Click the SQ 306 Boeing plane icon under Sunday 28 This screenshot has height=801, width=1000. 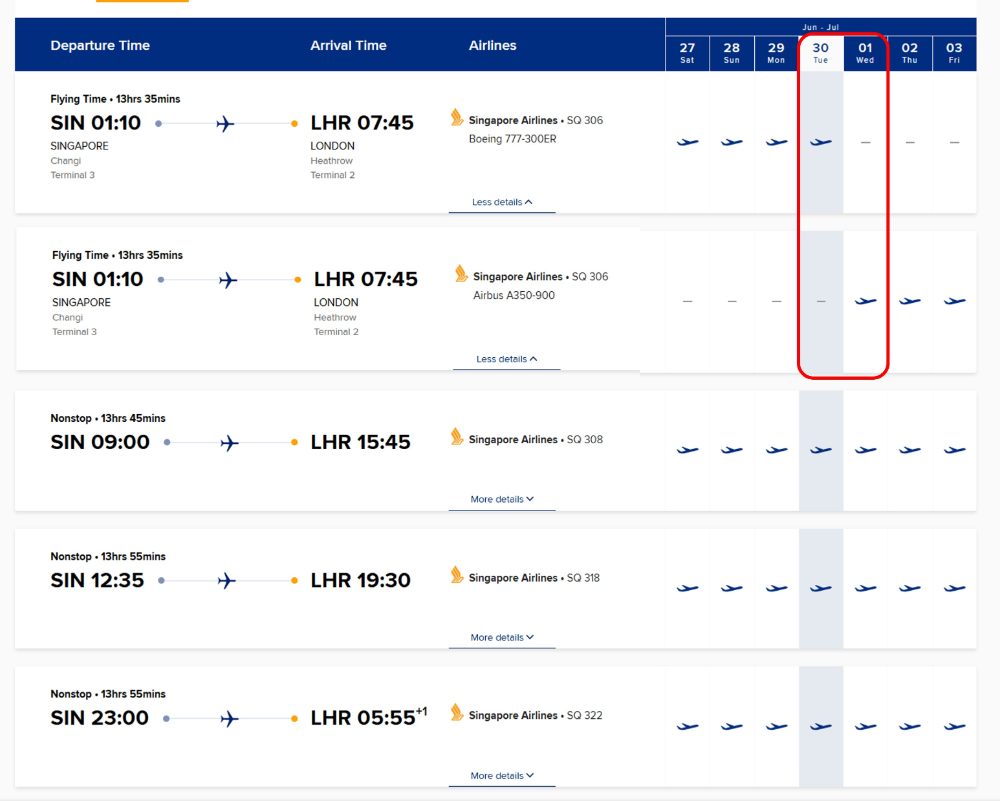coord(732,142)
